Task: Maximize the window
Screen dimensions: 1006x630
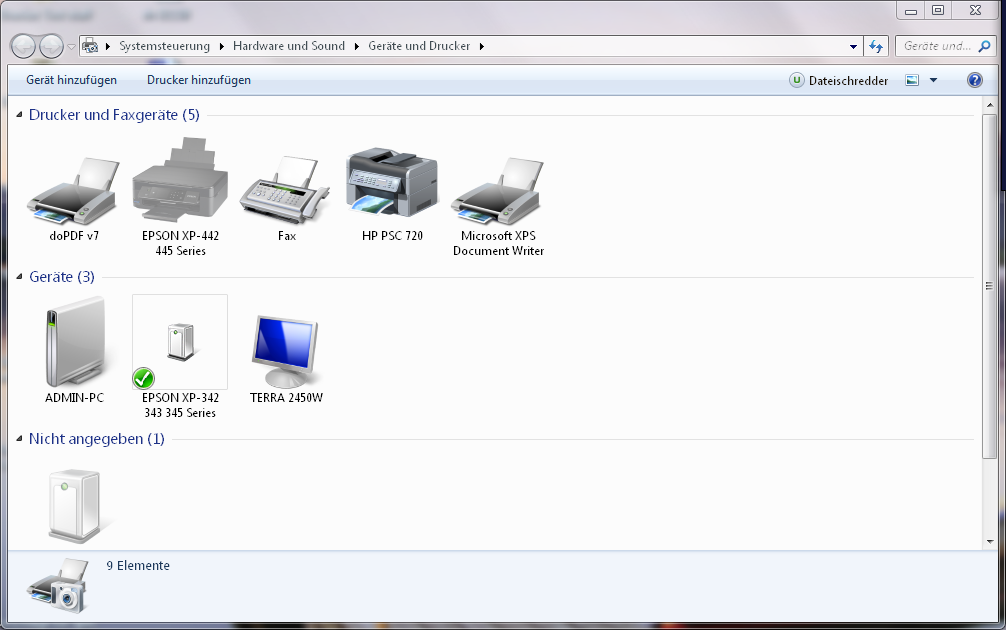Action: (x=938, y=10)
